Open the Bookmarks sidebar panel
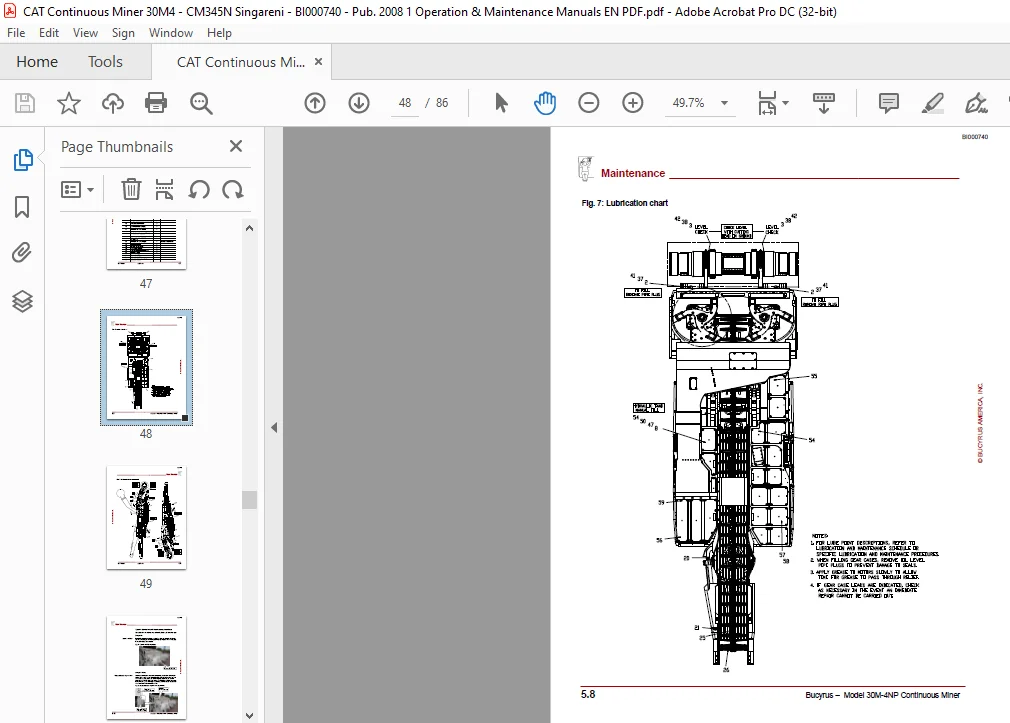The height and width of the screenshot is (723, 1010). [22, 207]
